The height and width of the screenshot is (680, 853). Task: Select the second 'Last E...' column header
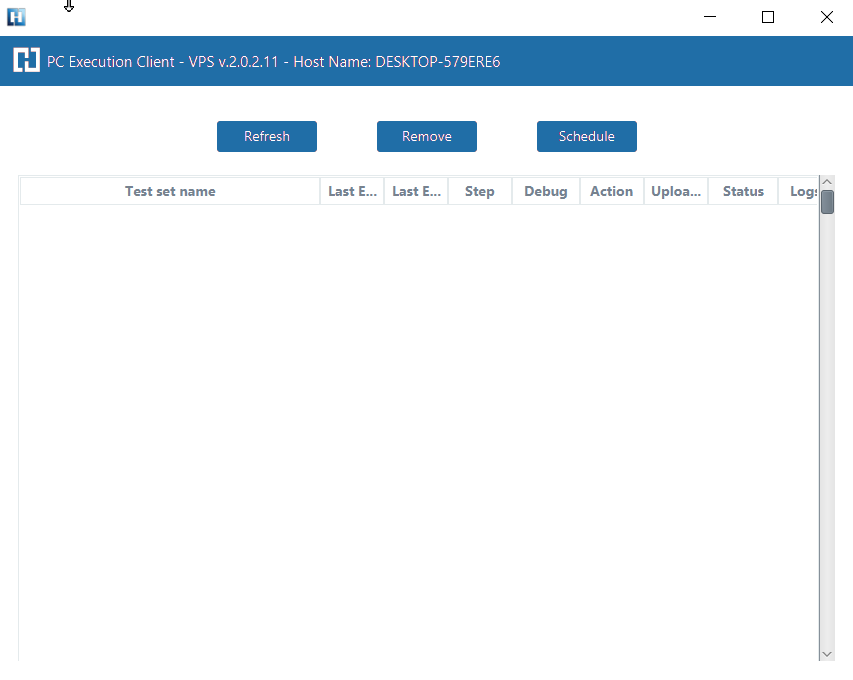pyautogui.click(x=416, y=191)
